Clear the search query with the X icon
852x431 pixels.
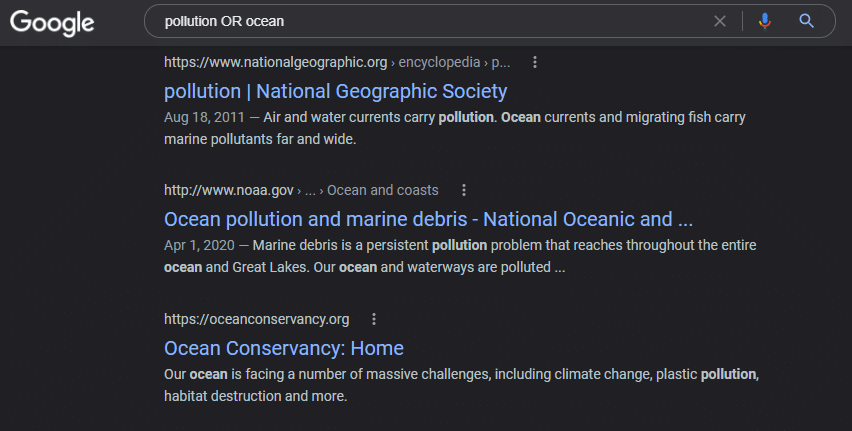coord(719,21)
